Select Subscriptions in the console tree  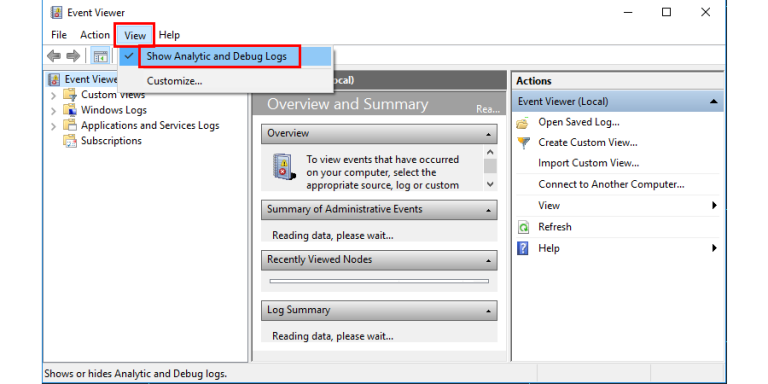pyautogui.click(x=111, y=141)
